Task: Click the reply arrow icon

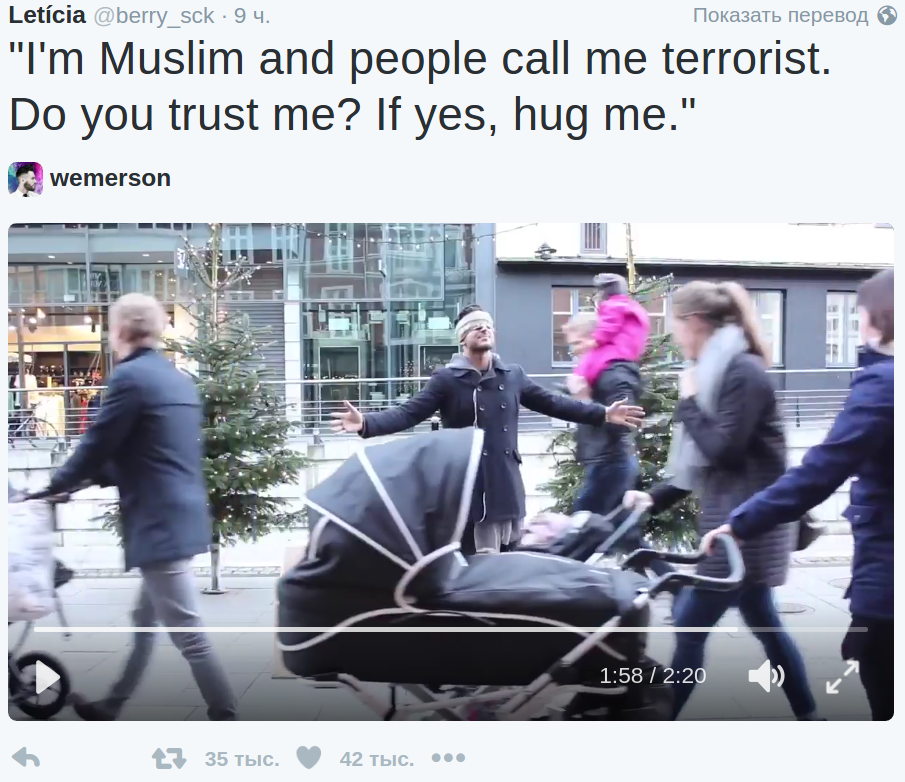Action: (26, 758)
